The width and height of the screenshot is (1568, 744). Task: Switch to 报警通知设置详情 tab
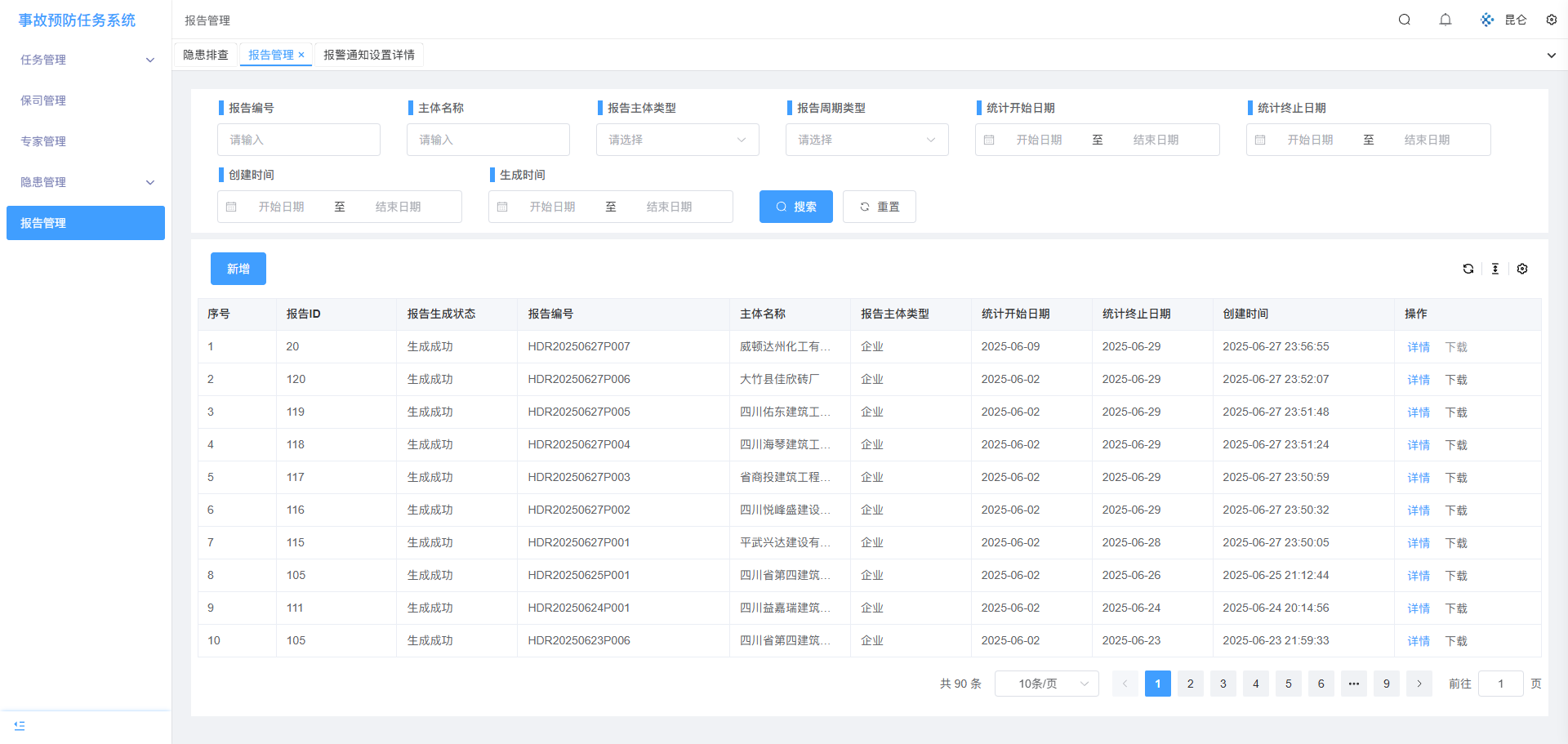point(369,55)
